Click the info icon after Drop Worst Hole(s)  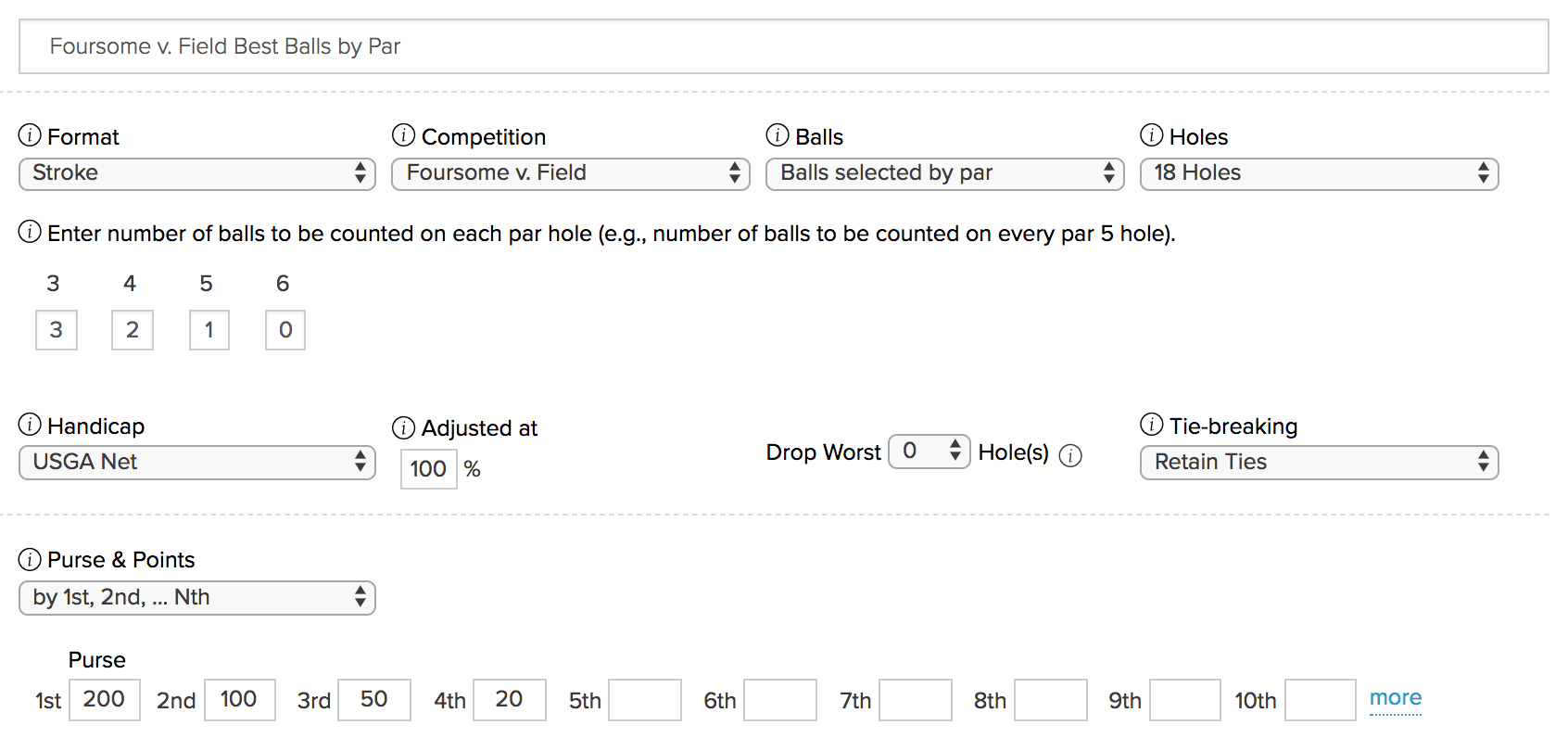[1072, 454]
